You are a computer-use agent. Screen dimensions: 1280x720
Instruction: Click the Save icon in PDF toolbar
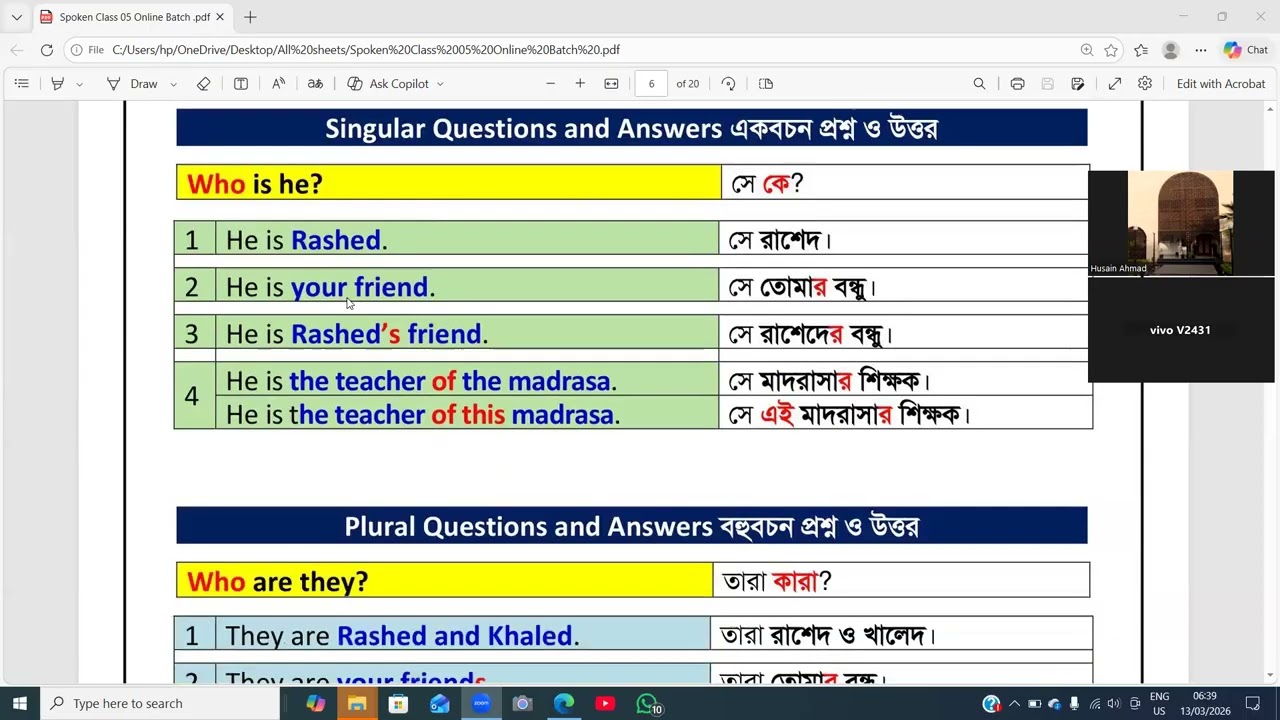click(x=1047, y=84)
